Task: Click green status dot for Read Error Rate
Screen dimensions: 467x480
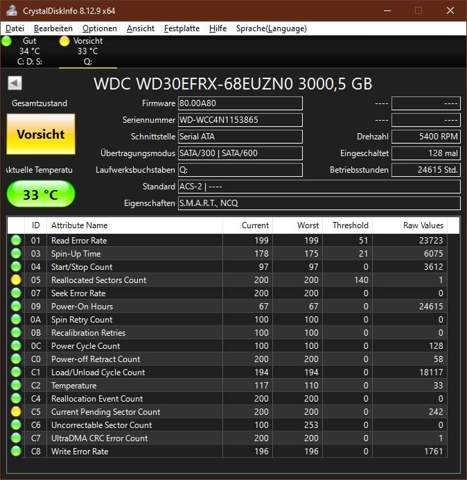Action: coord(16,240)
